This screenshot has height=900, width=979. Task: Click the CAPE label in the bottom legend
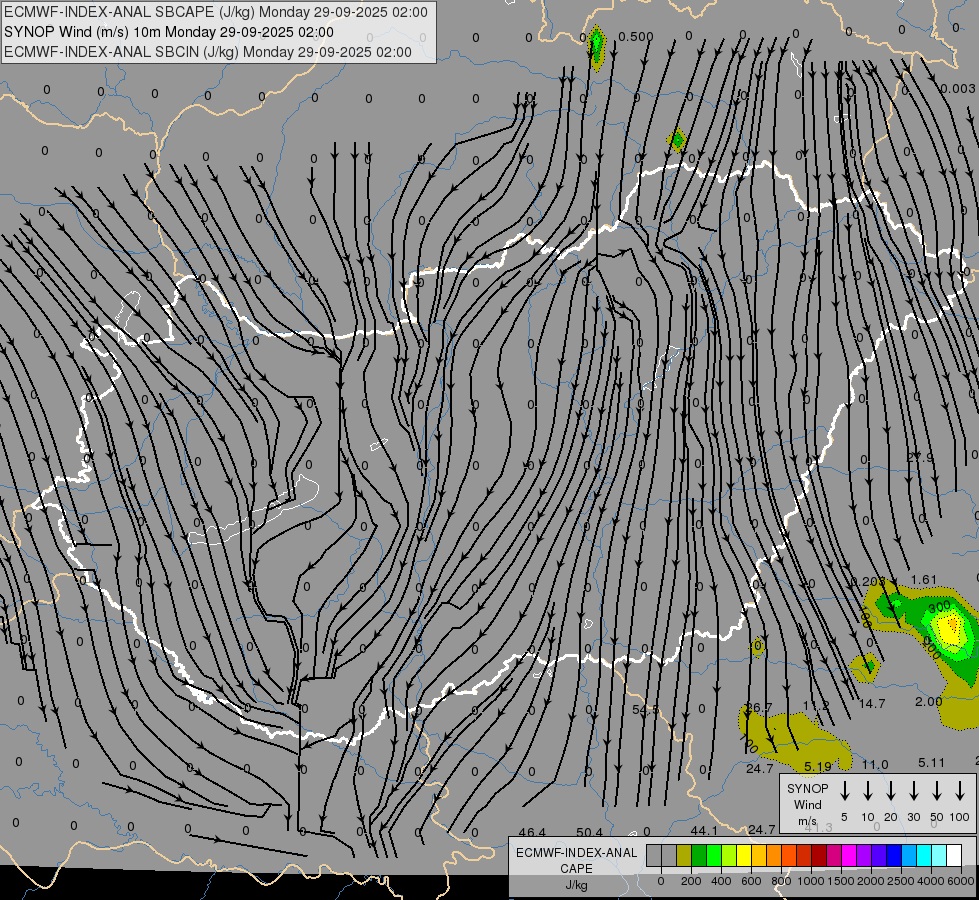point(576,869)
